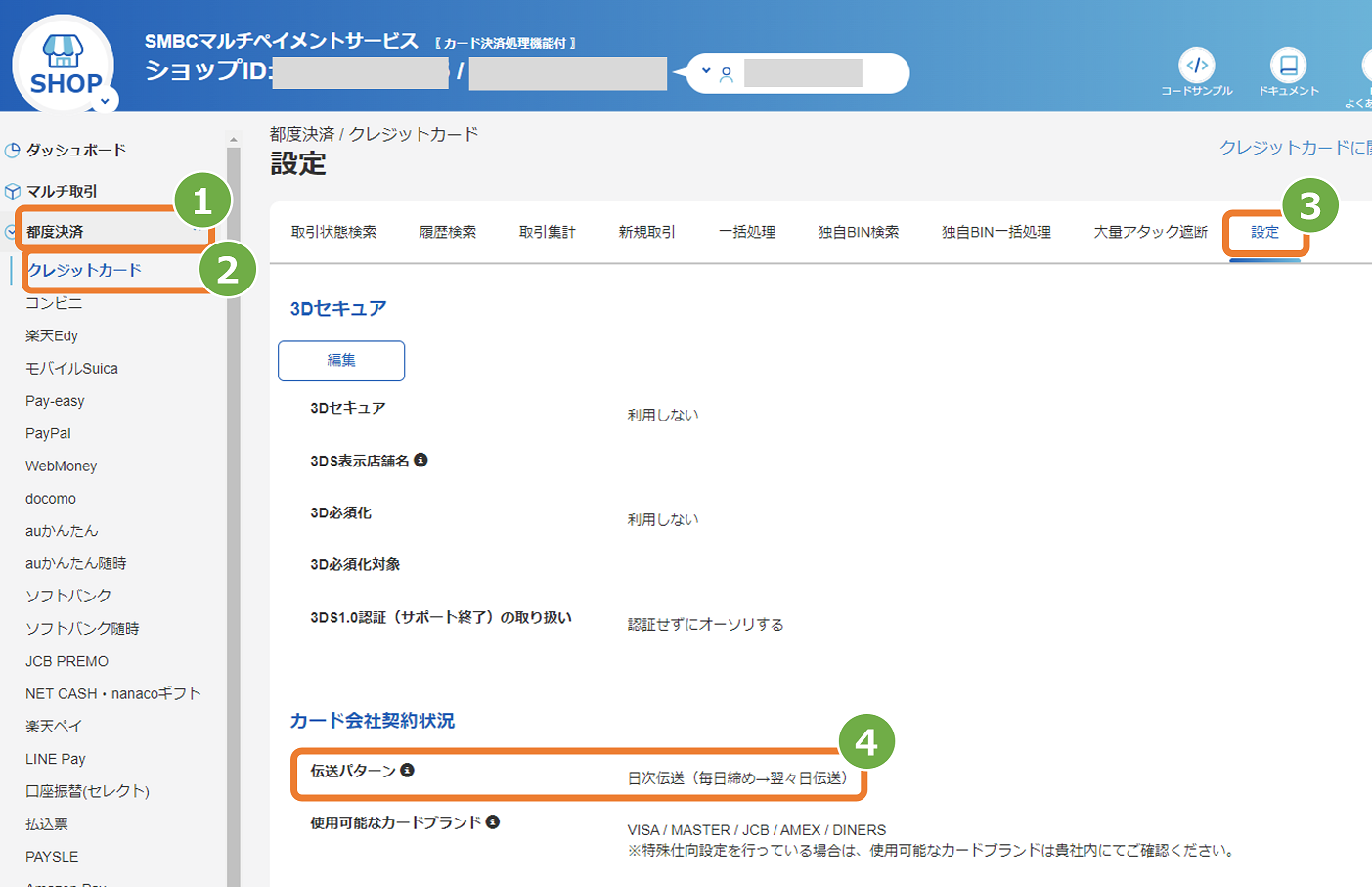The image size is (1372, 887).
Task: Click the dashboard icon in sidebar
Action: pos(13,151)
